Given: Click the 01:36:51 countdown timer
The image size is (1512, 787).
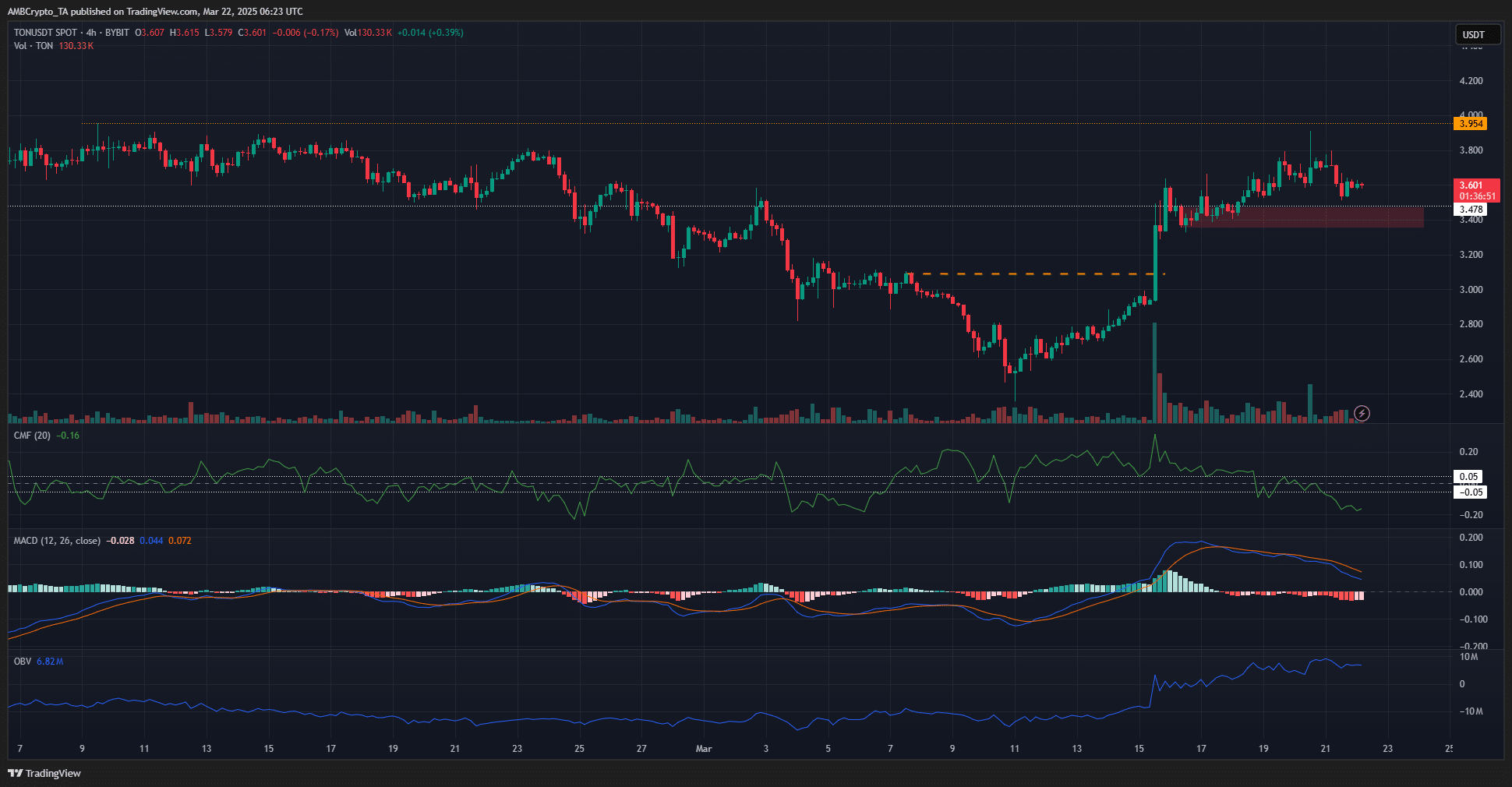Looking at the screenshot, I should coord(1471,197).
